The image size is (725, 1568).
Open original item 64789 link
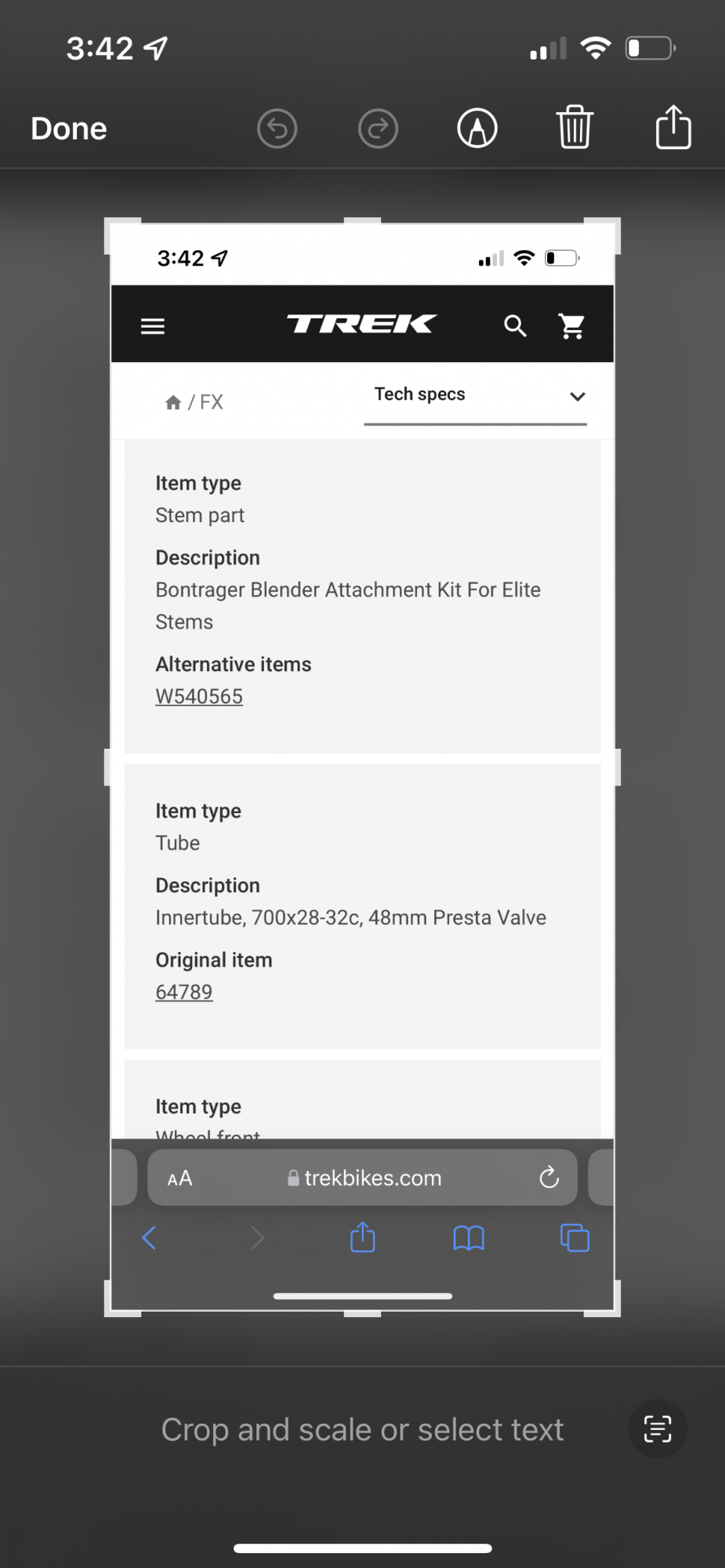184,992
